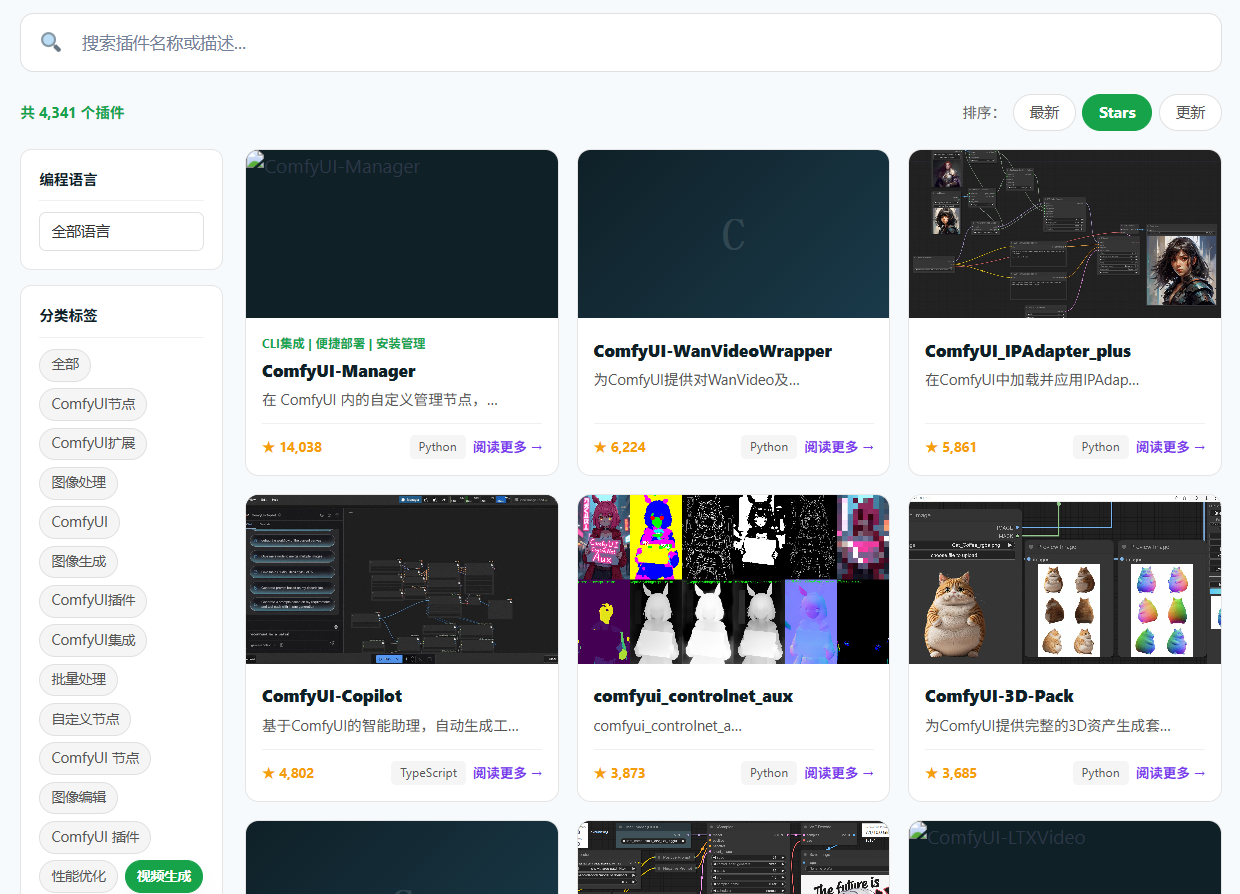The height and width of the screenshot is (894, 1240).
Task: Open ComfyUI_IPAdapter_plus title
Action: 1028,352
